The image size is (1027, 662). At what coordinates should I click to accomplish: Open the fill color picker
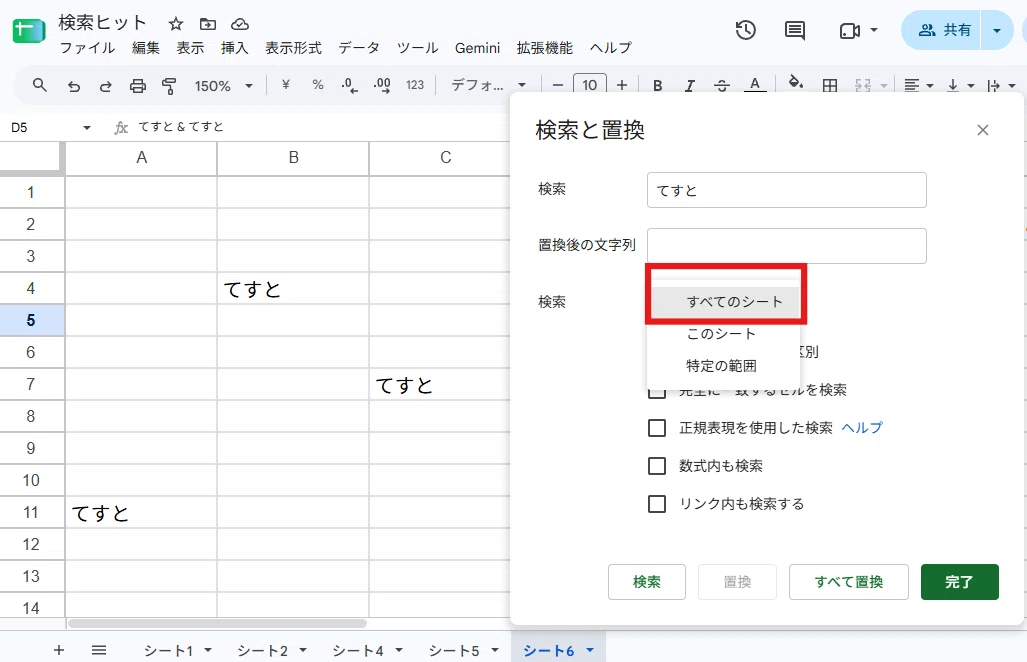795,84
